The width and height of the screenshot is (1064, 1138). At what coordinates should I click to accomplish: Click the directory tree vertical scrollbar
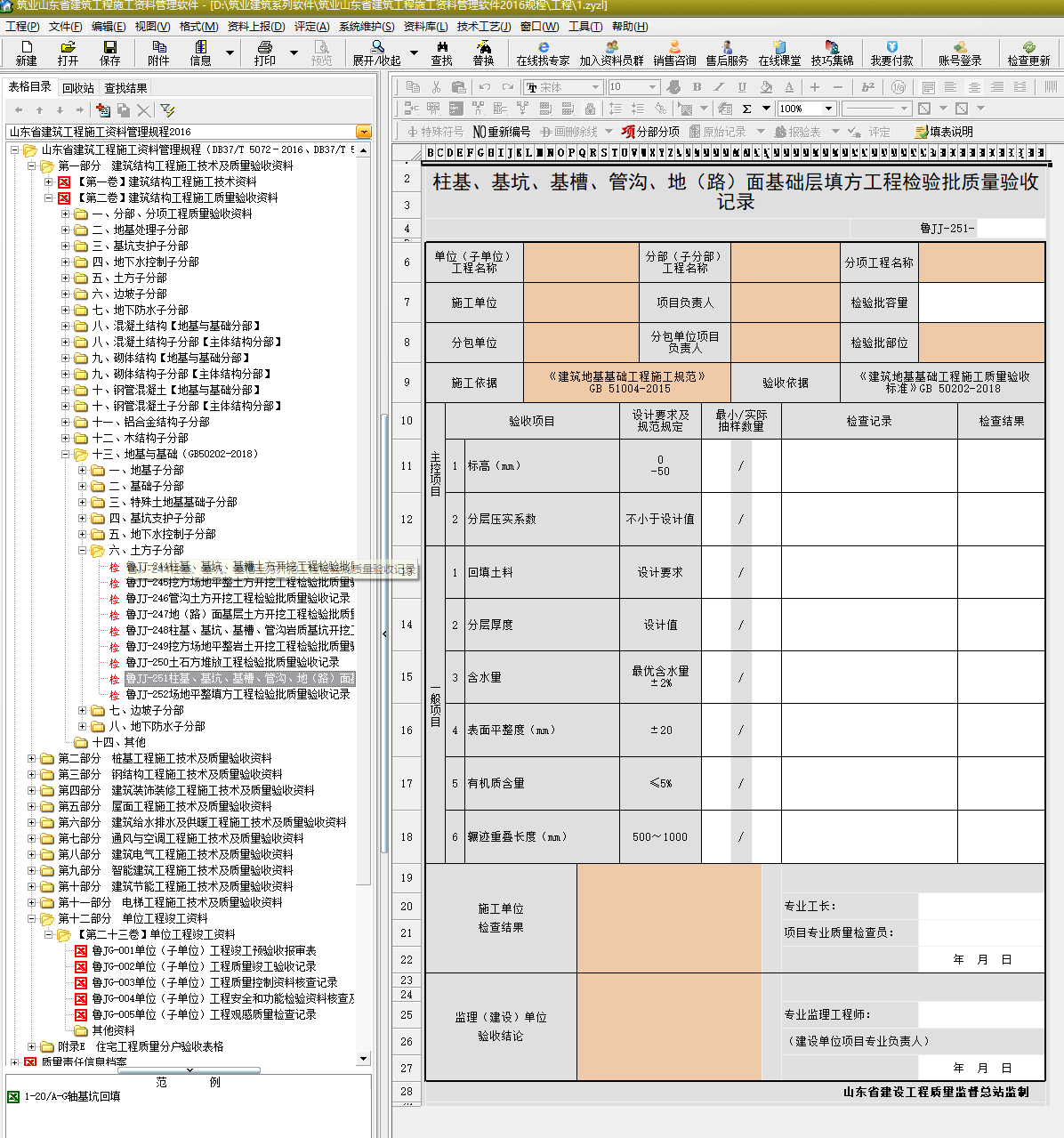[363, 605]
